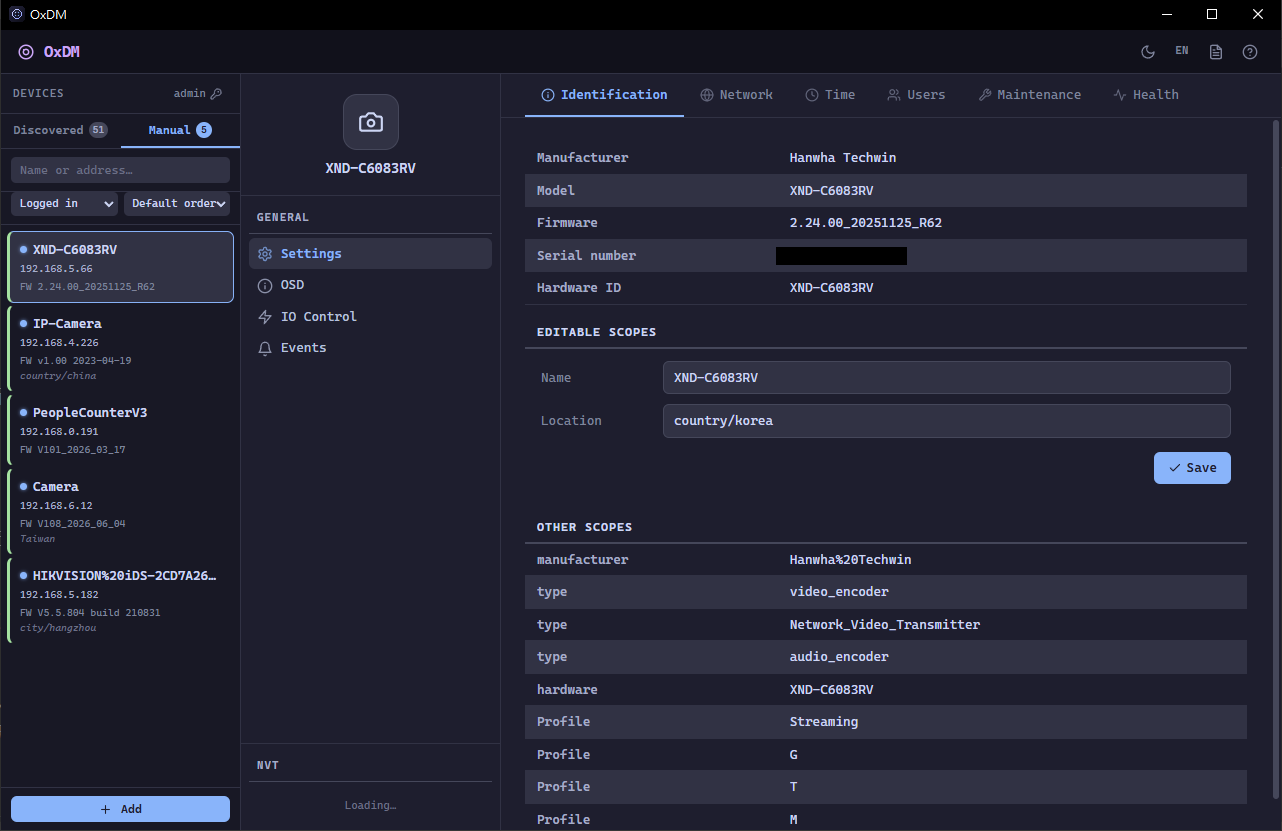Open the Users tab
The height and width of the screenshot is (831, 1282).
click(916, 95)
